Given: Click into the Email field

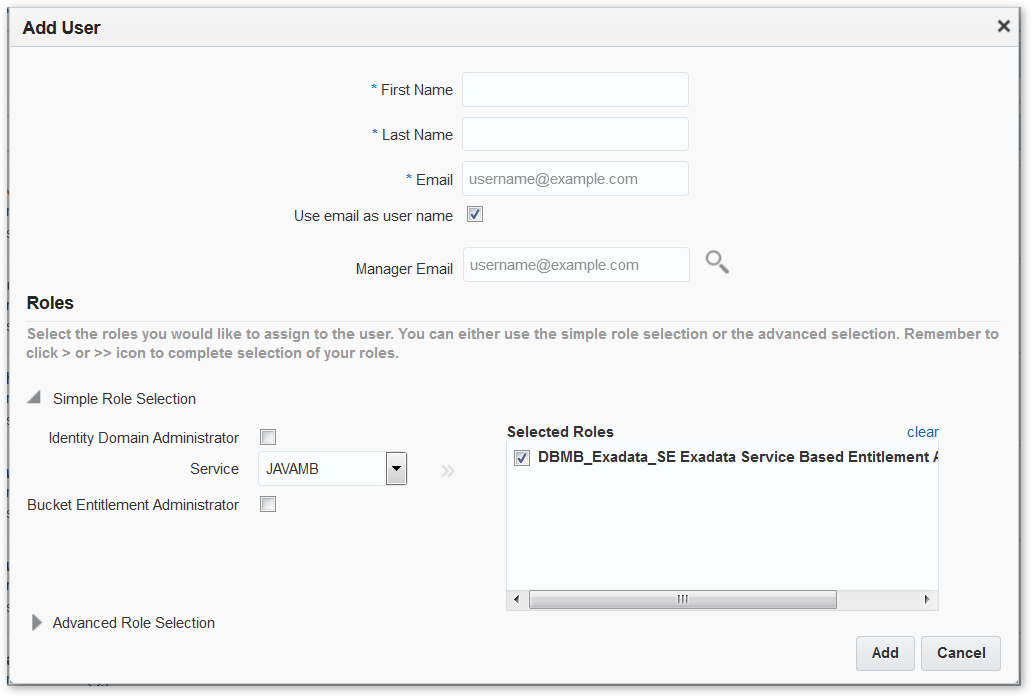Looking at the screenshot, I should (x=575, y=179).
